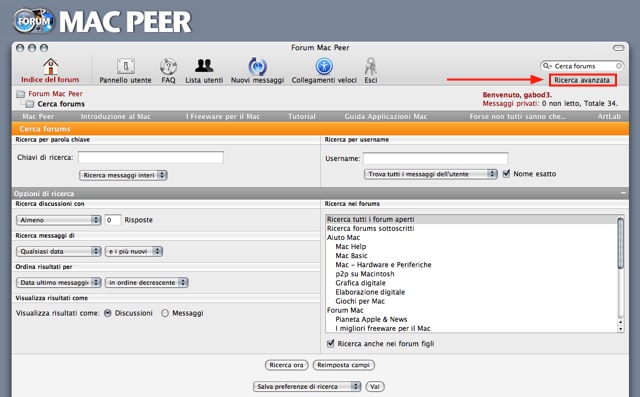This screenshot has height=397, width=640.
Task: Click the forum list scroll down arrow
Action: coord(621,329)
